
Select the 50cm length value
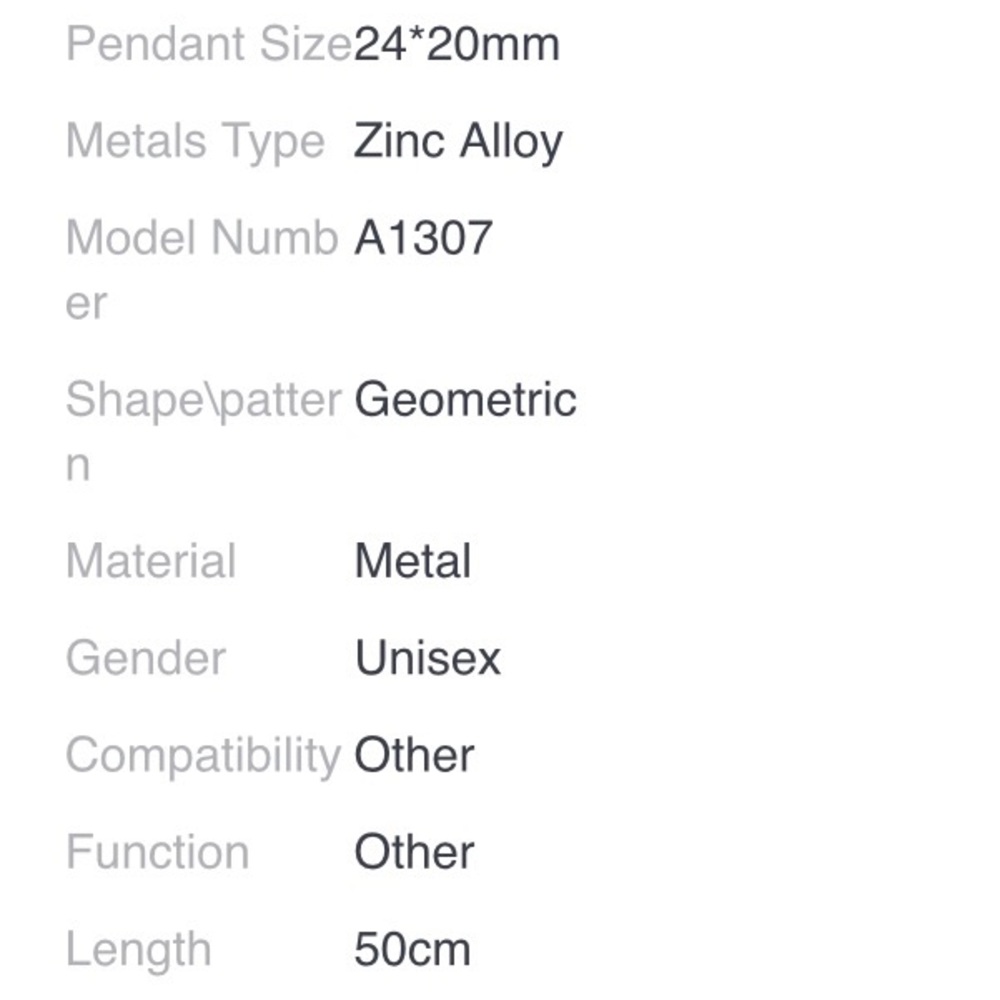[412, 949]
